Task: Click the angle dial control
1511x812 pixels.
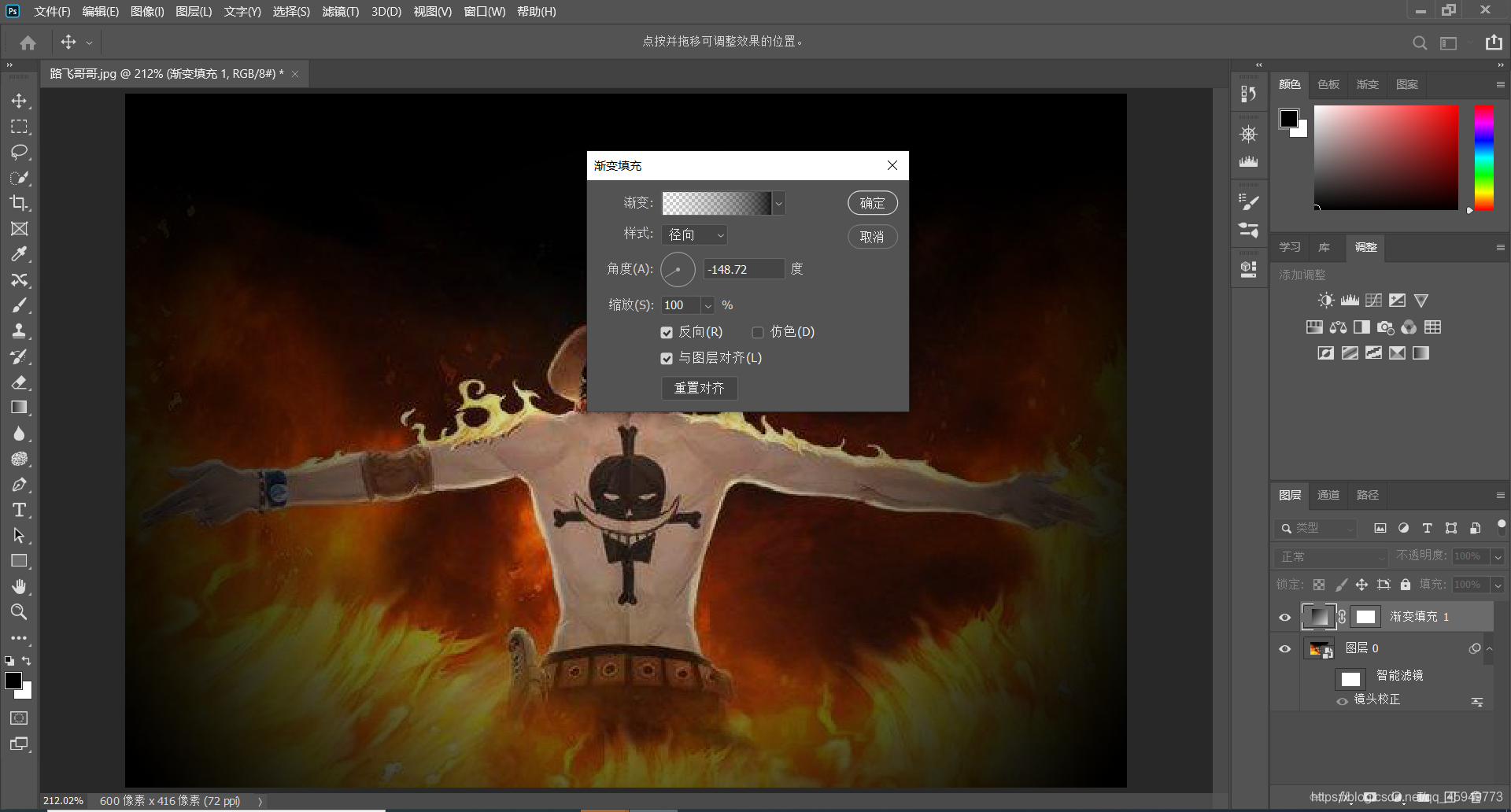Action: click(x=678, y=270)
